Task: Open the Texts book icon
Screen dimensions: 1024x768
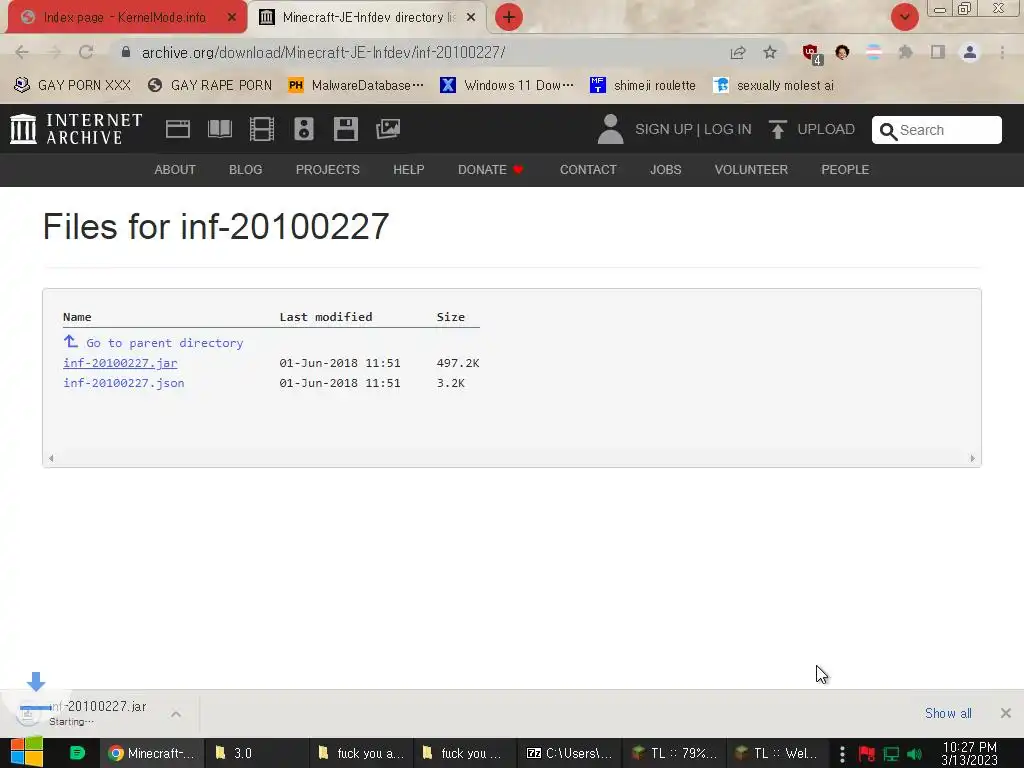Action: 219,129
